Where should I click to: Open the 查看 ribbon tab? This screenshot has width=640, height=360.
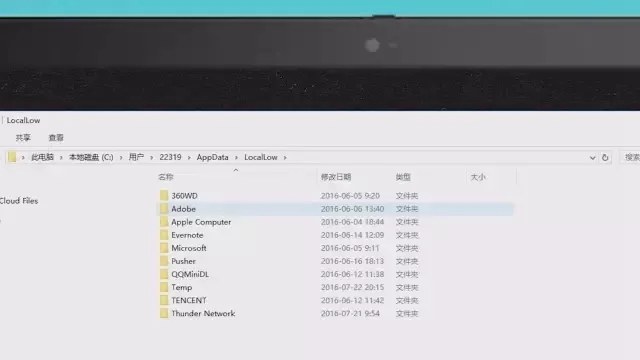click(x=56, y=138)
